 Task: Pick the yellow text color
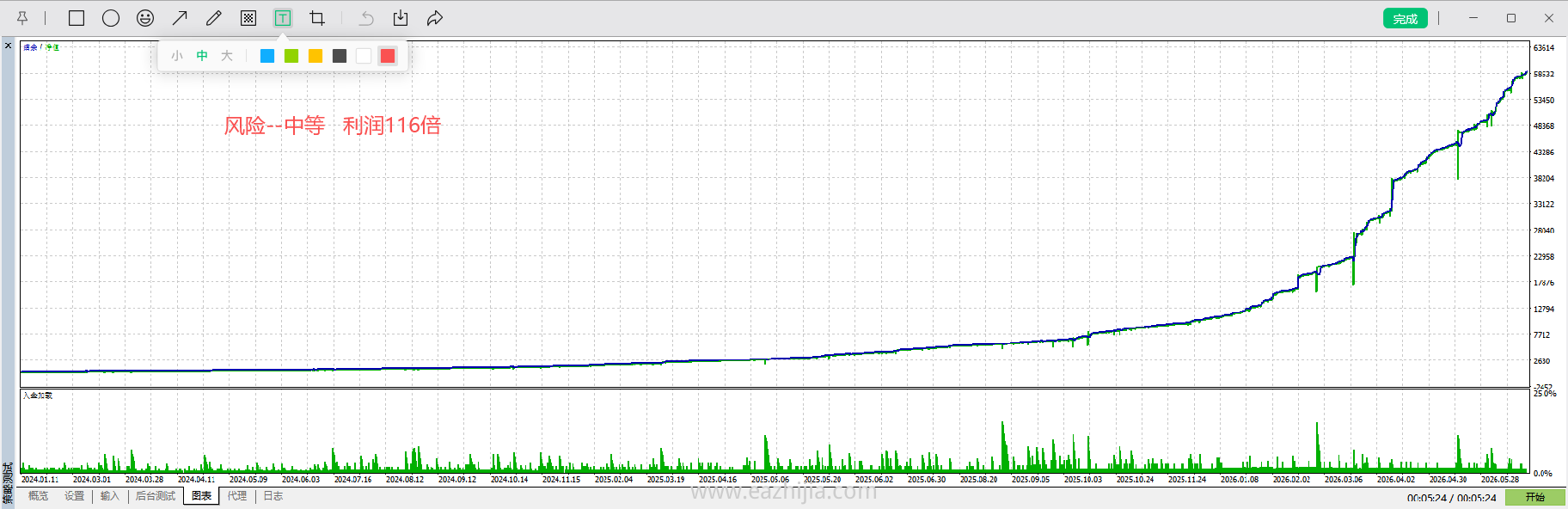[315, 56]
